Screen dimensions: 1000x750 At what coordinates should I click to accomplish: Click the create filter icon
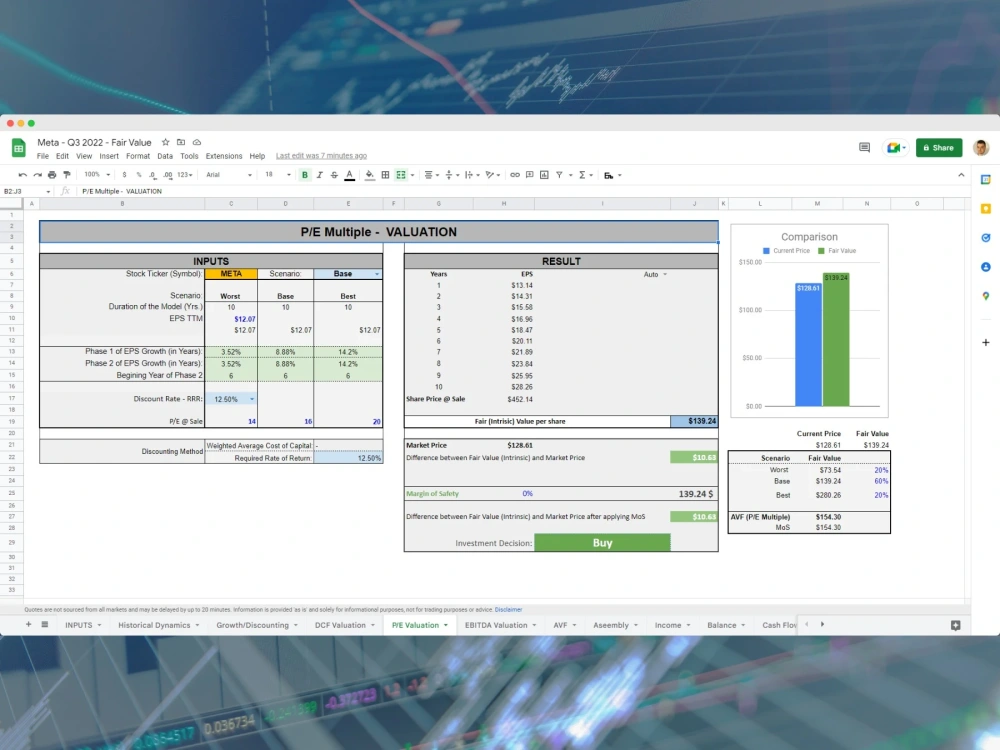coord(559,175)
